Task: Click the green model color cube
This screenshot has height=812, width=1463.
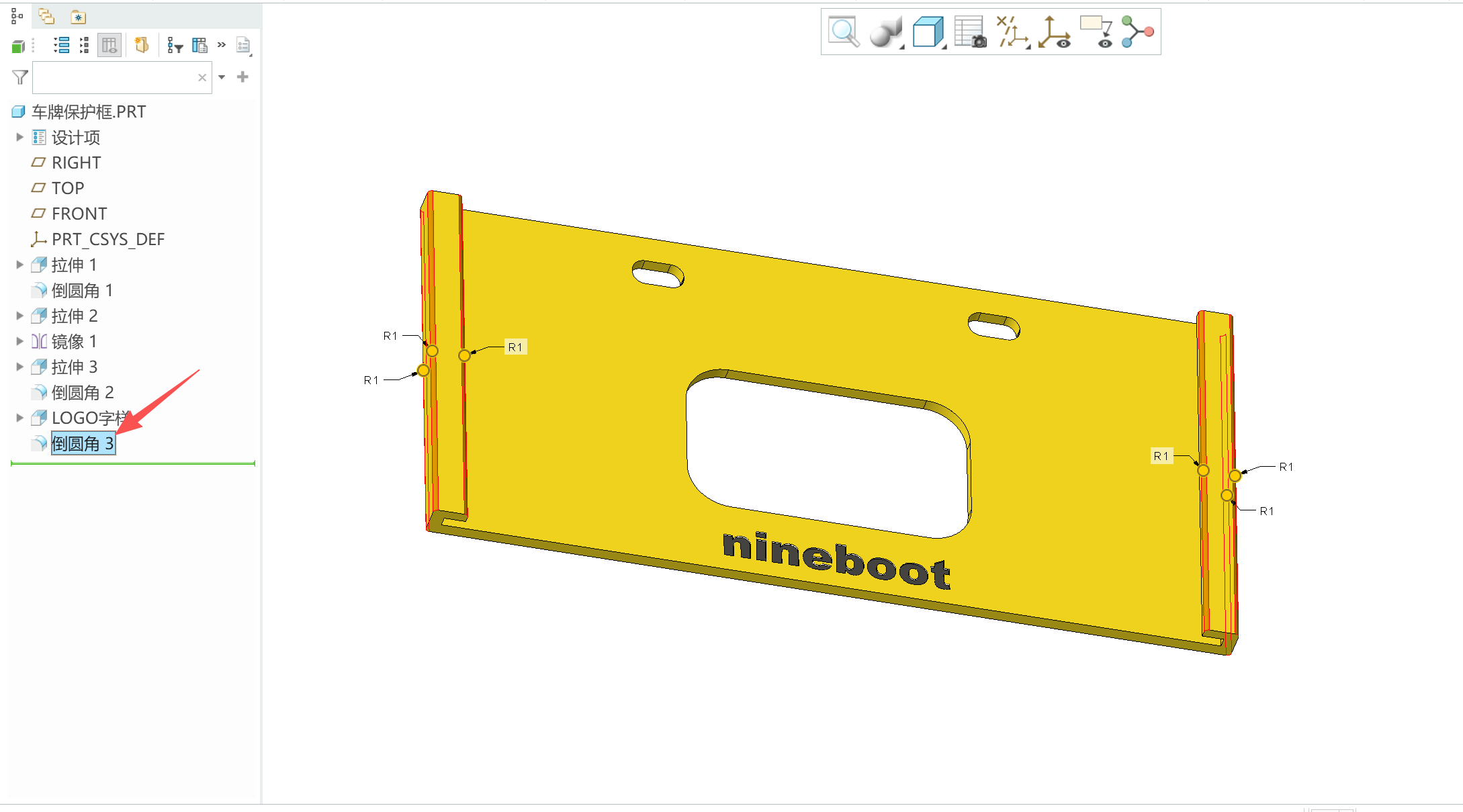Action: click(18, 46)
